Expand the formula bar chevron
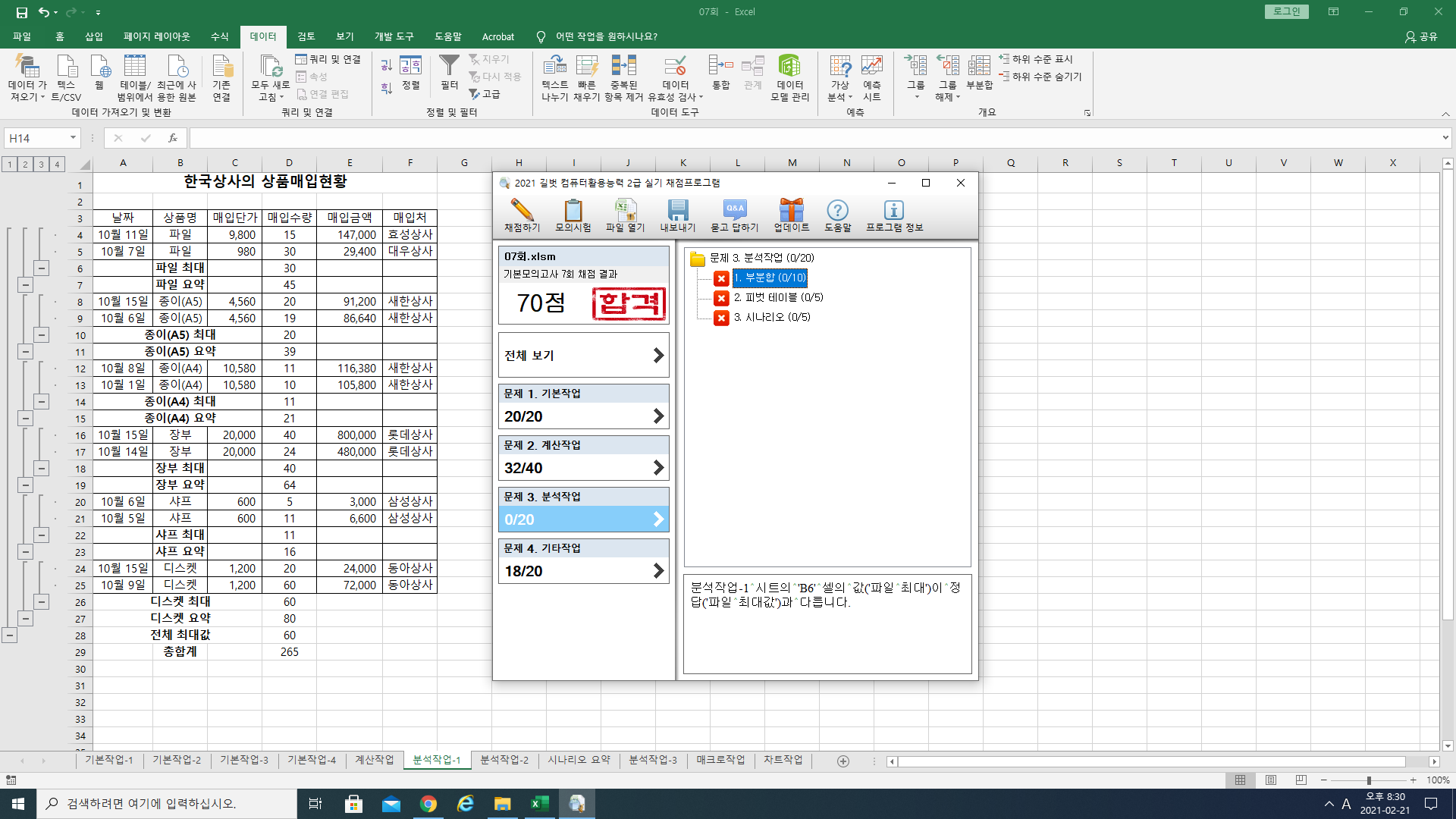Image resolution: width=1456 pixels, height=819 pixels. tap(1445, 138)
